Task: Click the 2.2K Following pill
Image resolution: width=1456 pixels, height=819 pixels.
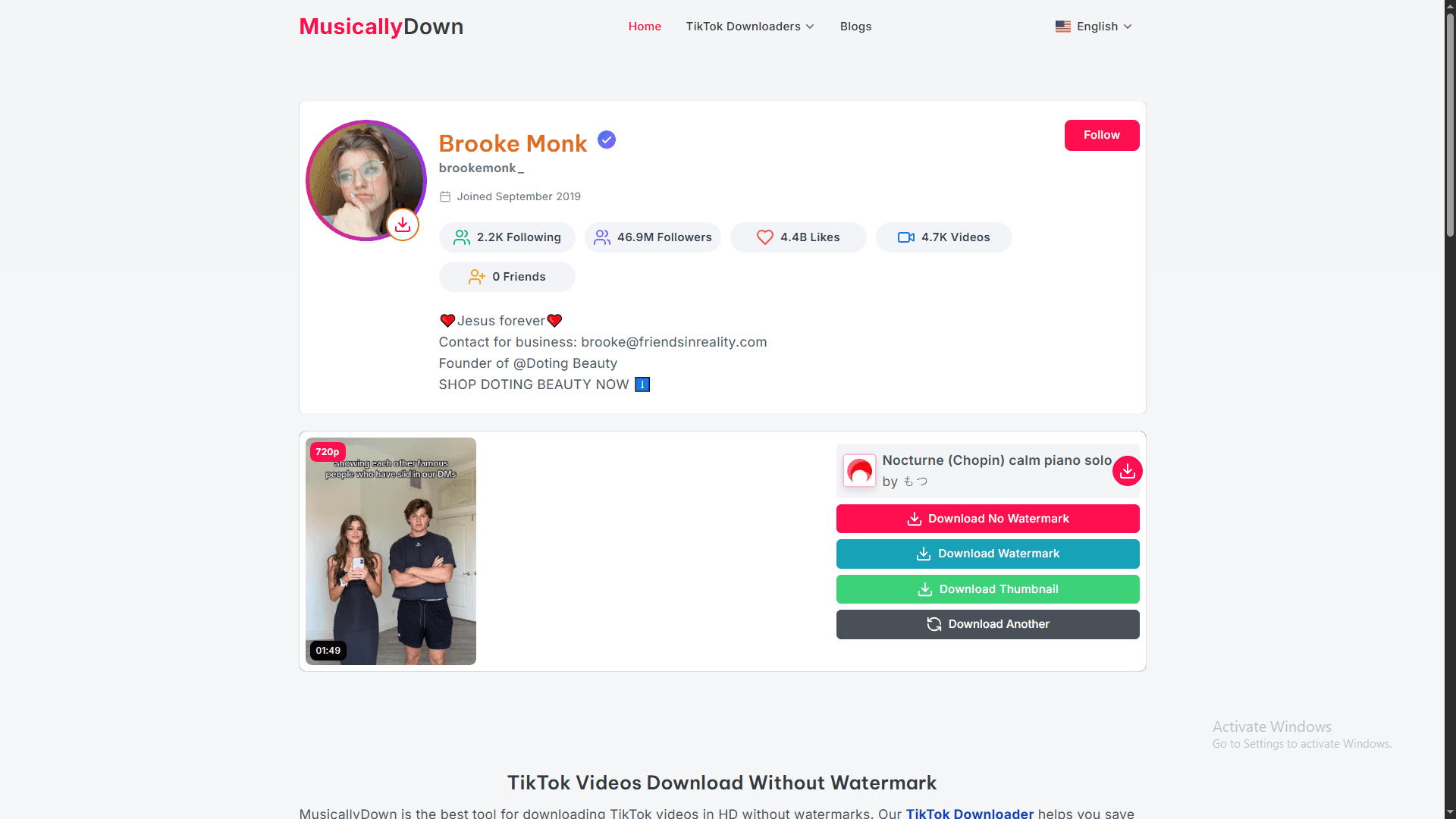Action: (507, 237)
